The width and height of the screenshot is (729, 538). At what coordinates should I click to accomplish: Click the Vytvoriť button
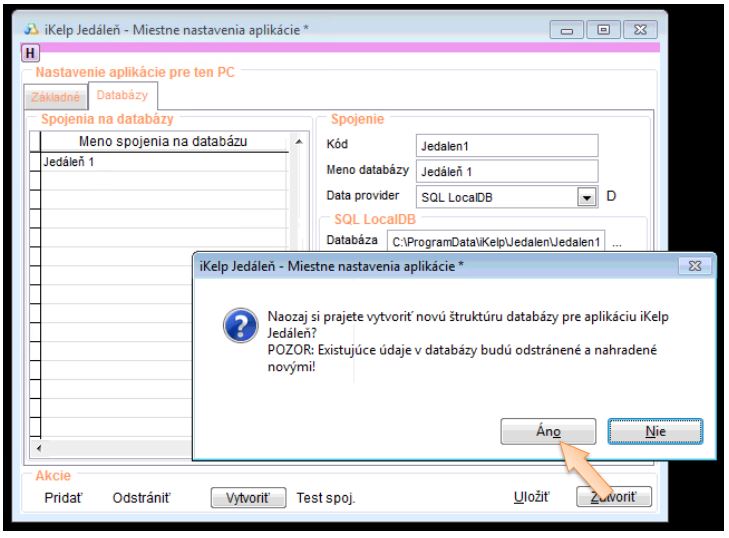tap(249, 497)
